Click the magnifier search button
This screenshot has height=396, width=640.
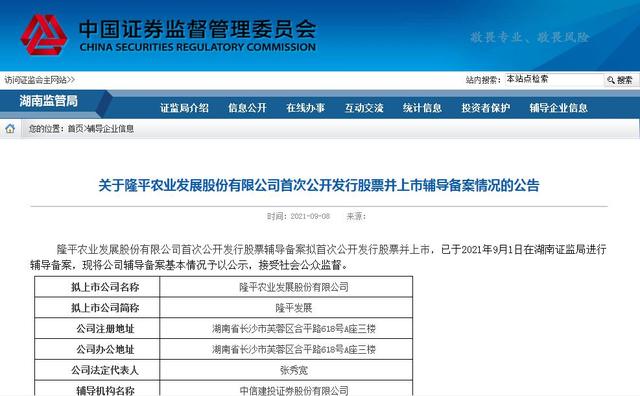pos(620,80)
